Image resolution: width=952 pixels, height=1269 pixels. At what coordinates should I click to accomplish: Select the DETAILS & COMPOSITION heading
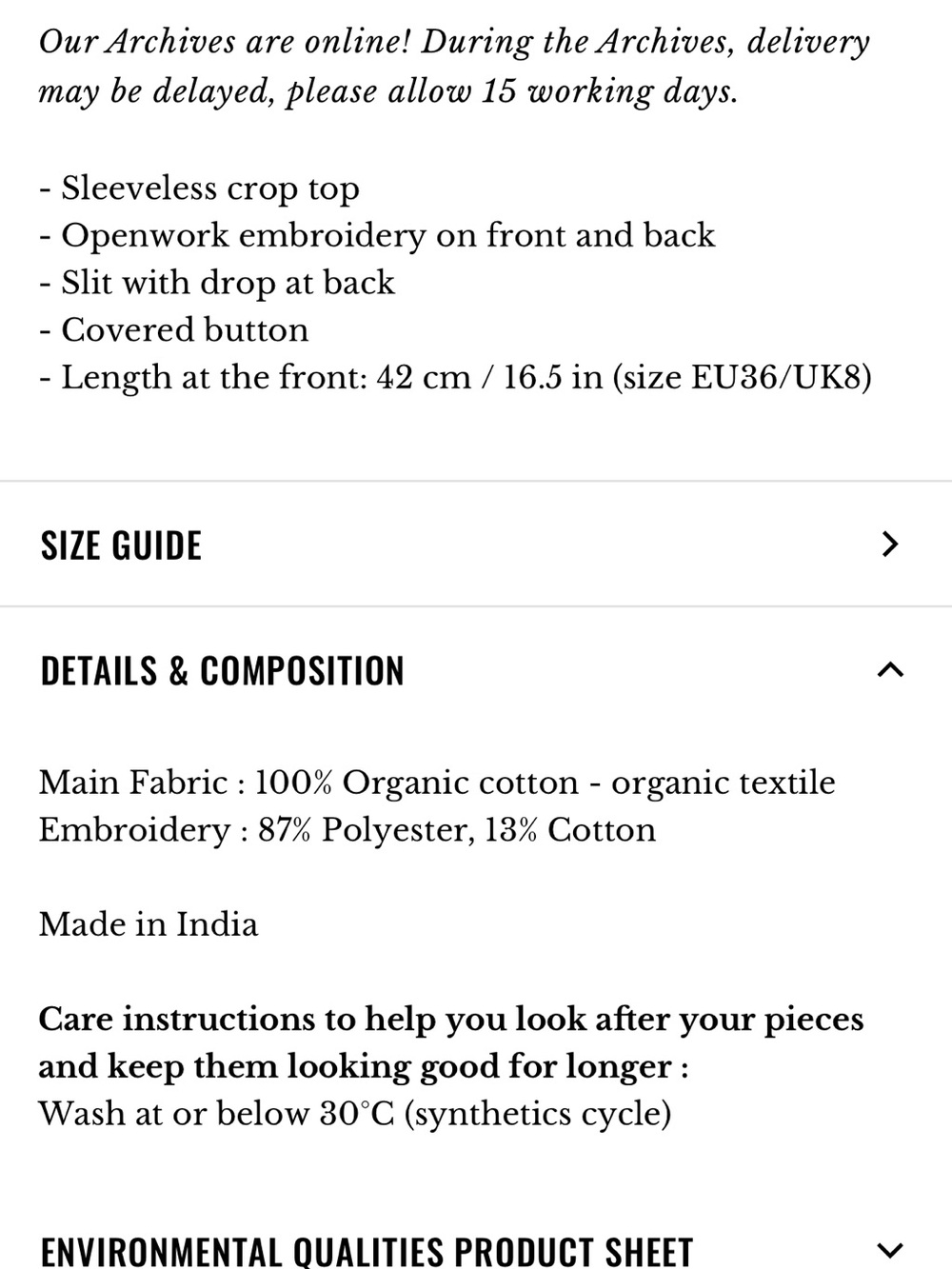pyautogui.click(x=222, y=671)
